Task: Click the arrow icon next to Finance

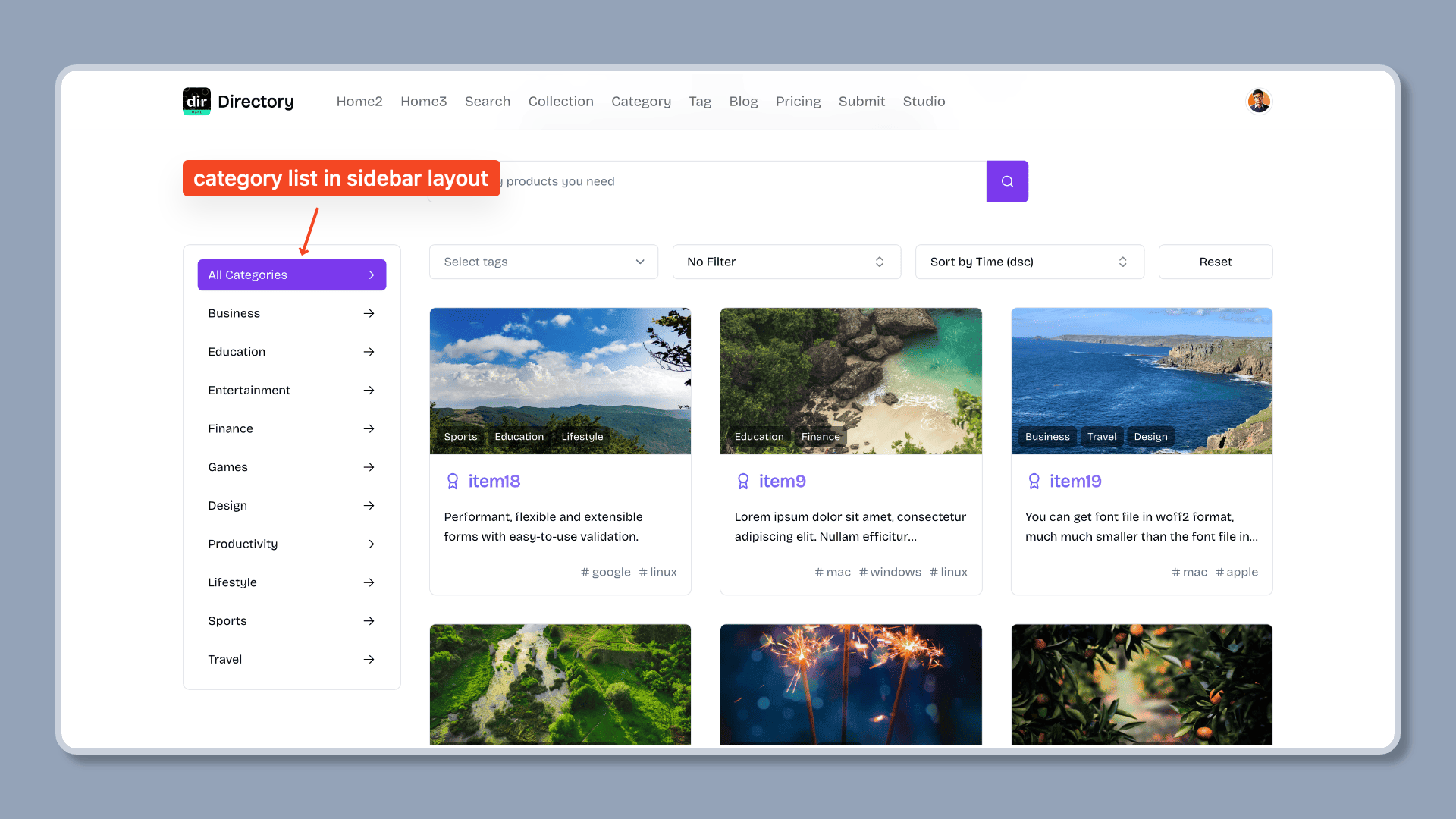Action: [x=369, y=428]
